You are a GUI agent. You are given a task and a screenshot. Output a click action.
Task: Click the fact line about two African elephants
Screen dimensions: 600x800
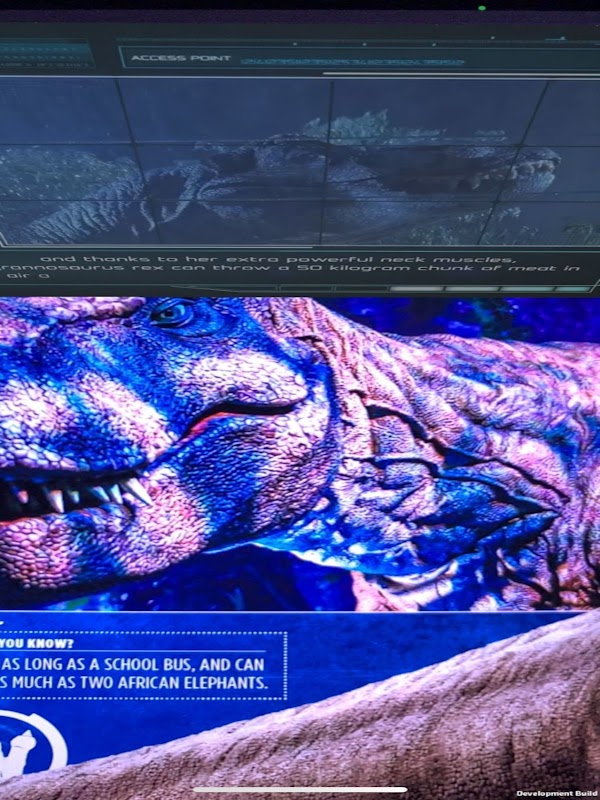point(134,683)
